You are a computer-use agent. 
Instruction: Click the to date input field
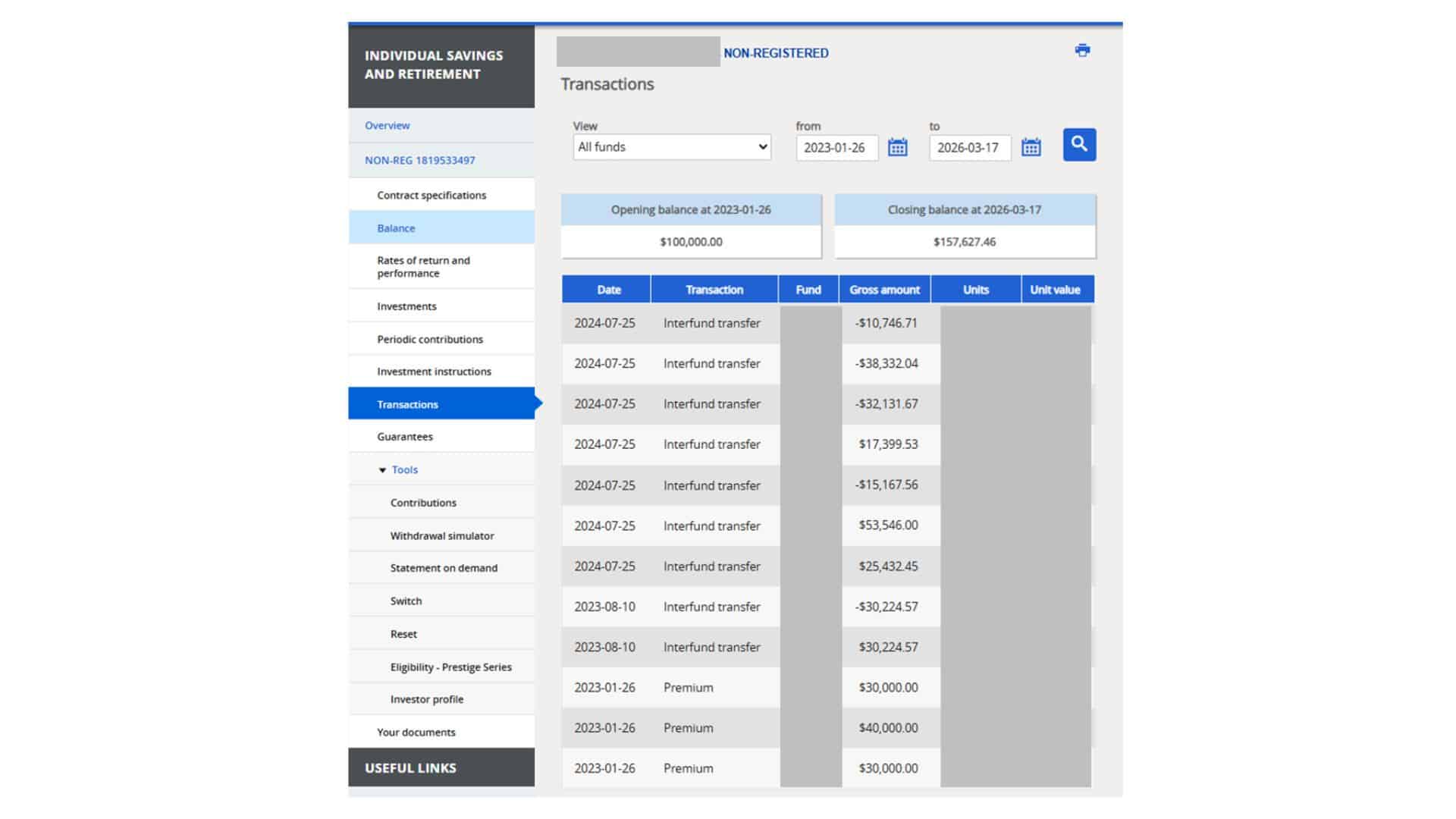click(969, 148)
